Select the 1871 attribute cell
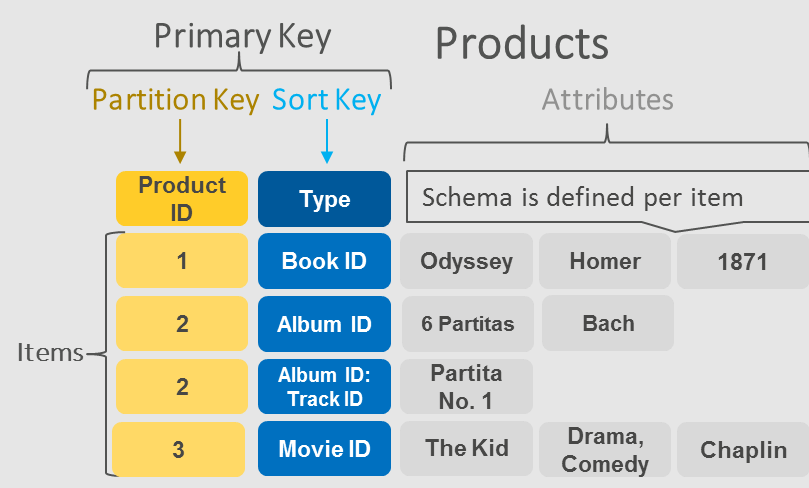Screen dimensions: 809x488 tap(743, 261)
